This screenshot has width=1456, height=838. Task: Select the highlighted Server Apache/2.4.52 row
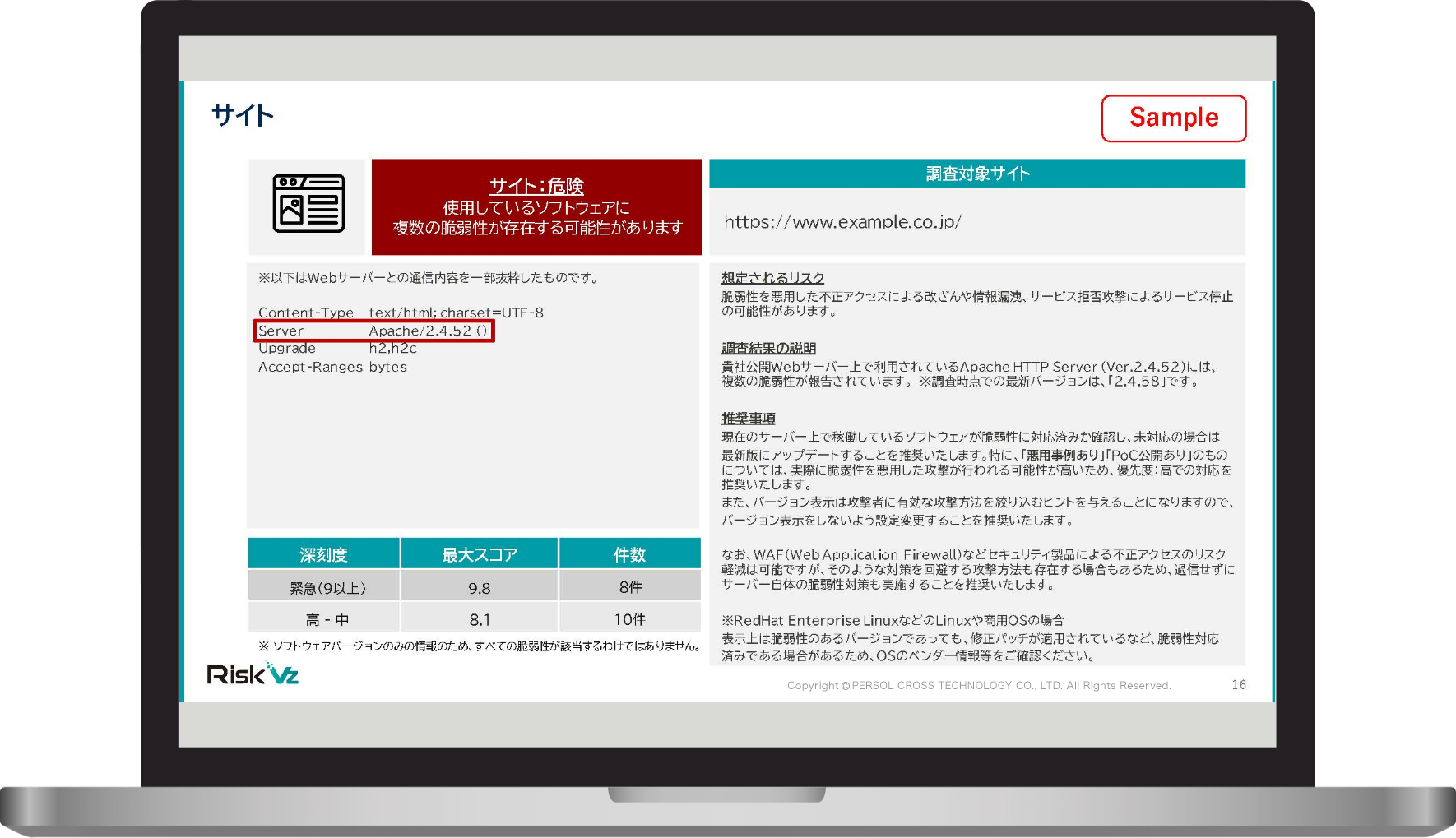(373, 331)
